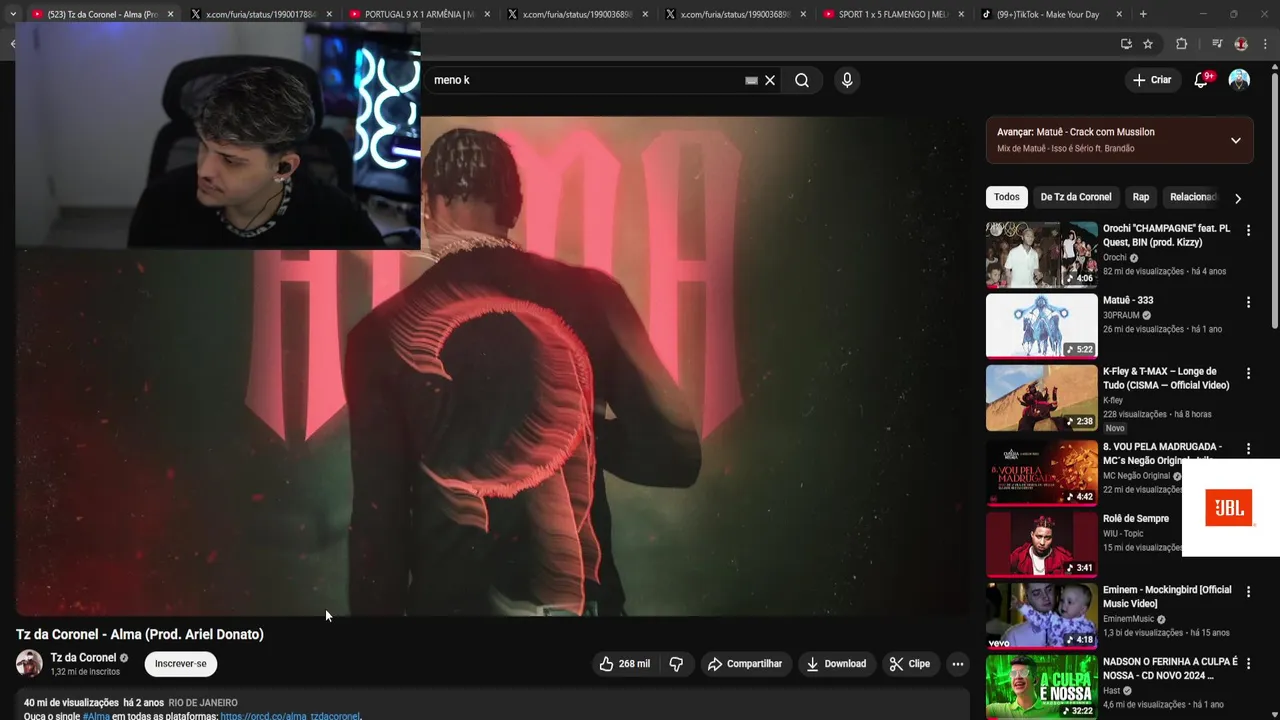Show more filter chips with arrow
1280x720 pixels.
pos(1238,198)
